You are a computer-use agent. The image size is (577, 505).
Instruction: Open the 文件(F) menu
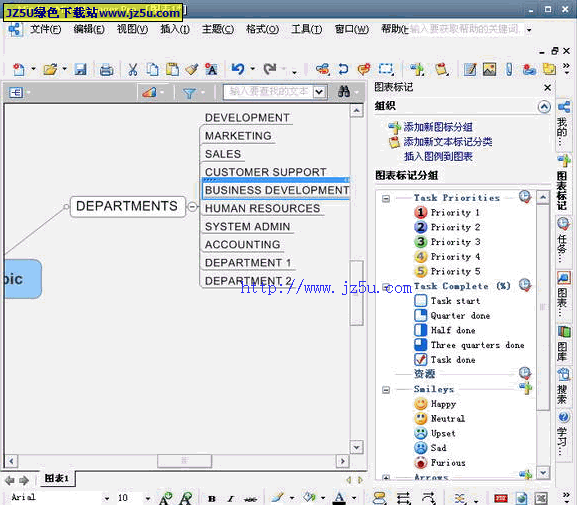pyautogui.click(x=46, y=29)
